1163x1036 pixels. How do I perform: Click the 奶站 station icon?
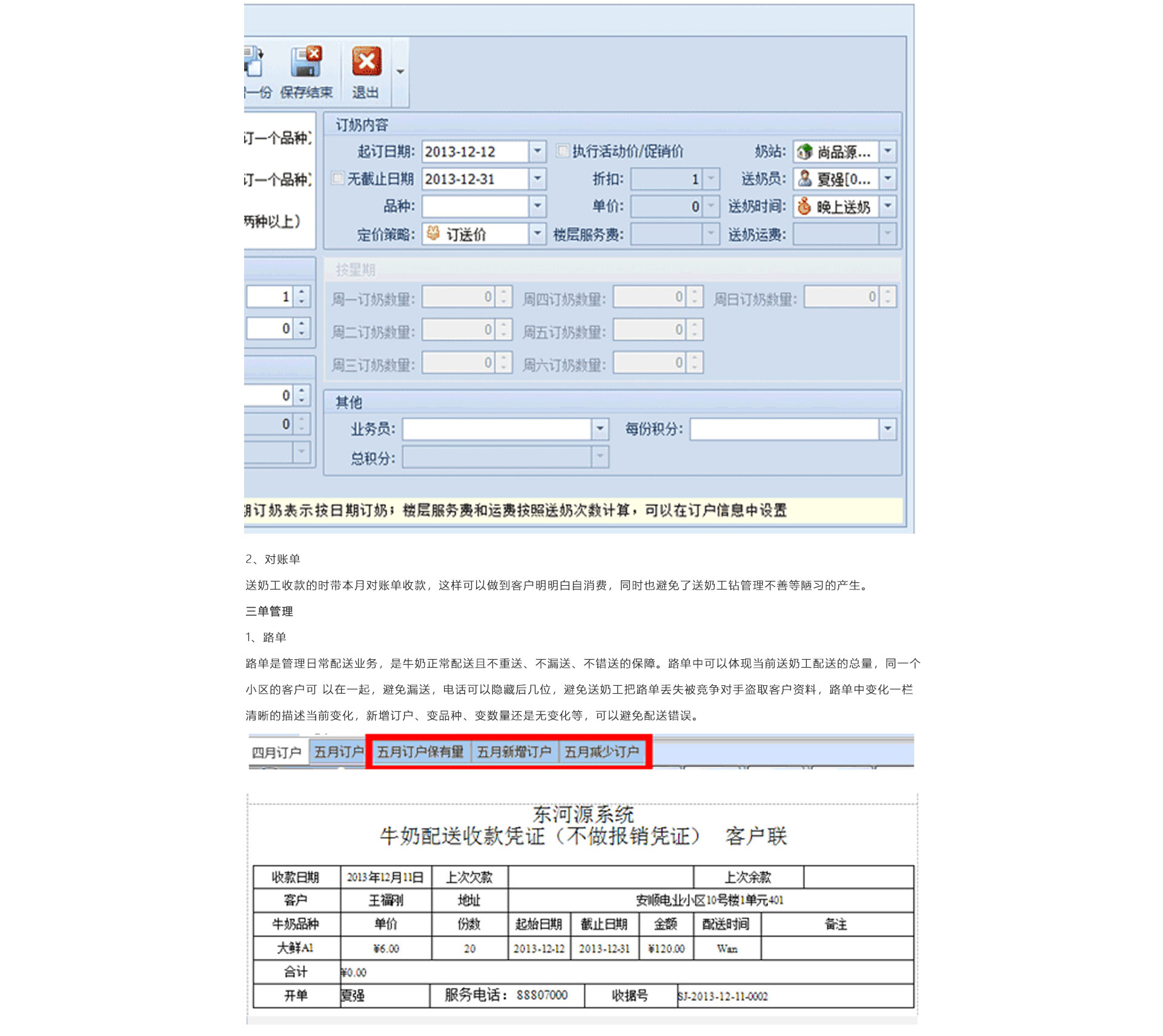804,151
